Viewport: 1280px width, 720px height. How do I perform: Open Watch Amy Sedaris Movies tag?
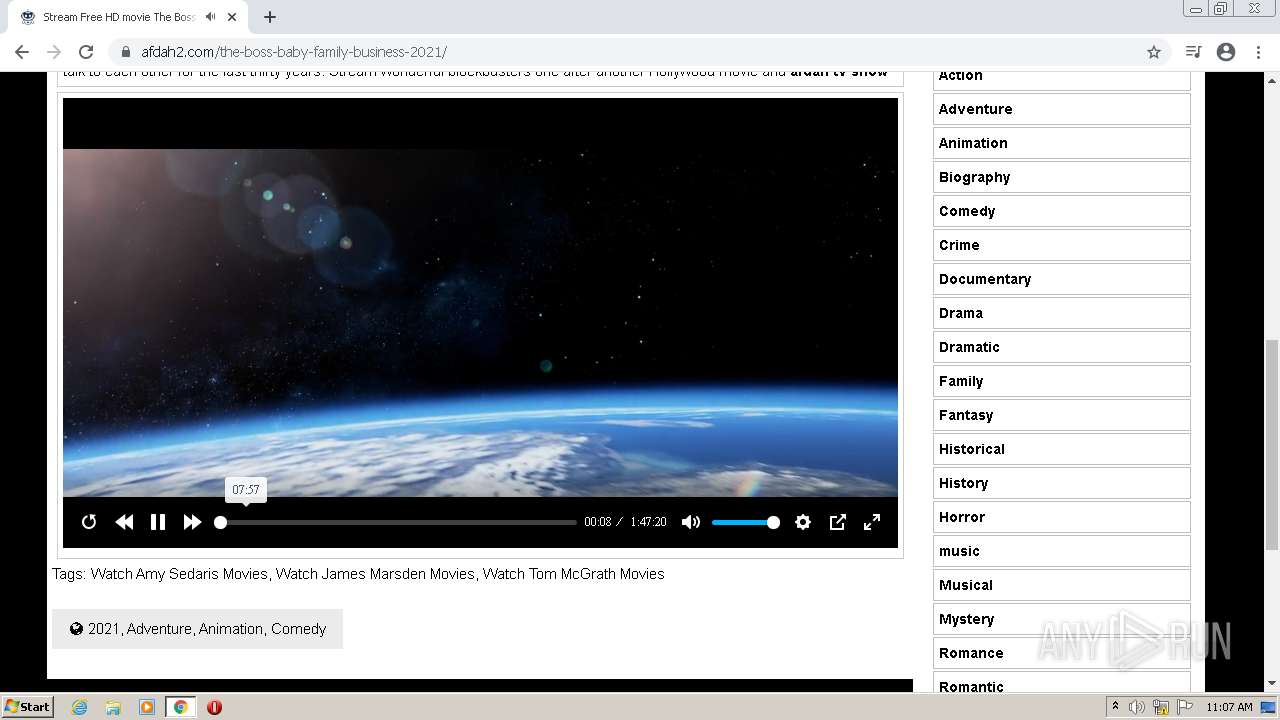[179, 574]
